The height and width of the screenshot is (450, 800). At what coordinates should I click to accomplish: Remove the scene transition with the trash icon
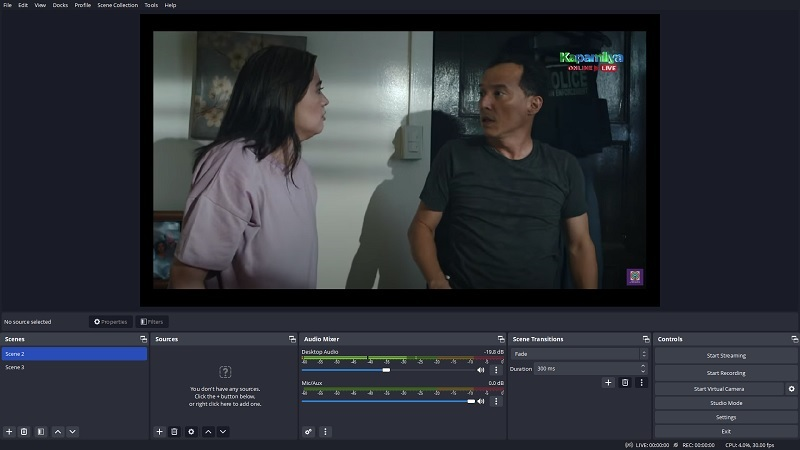click(625, 382)
